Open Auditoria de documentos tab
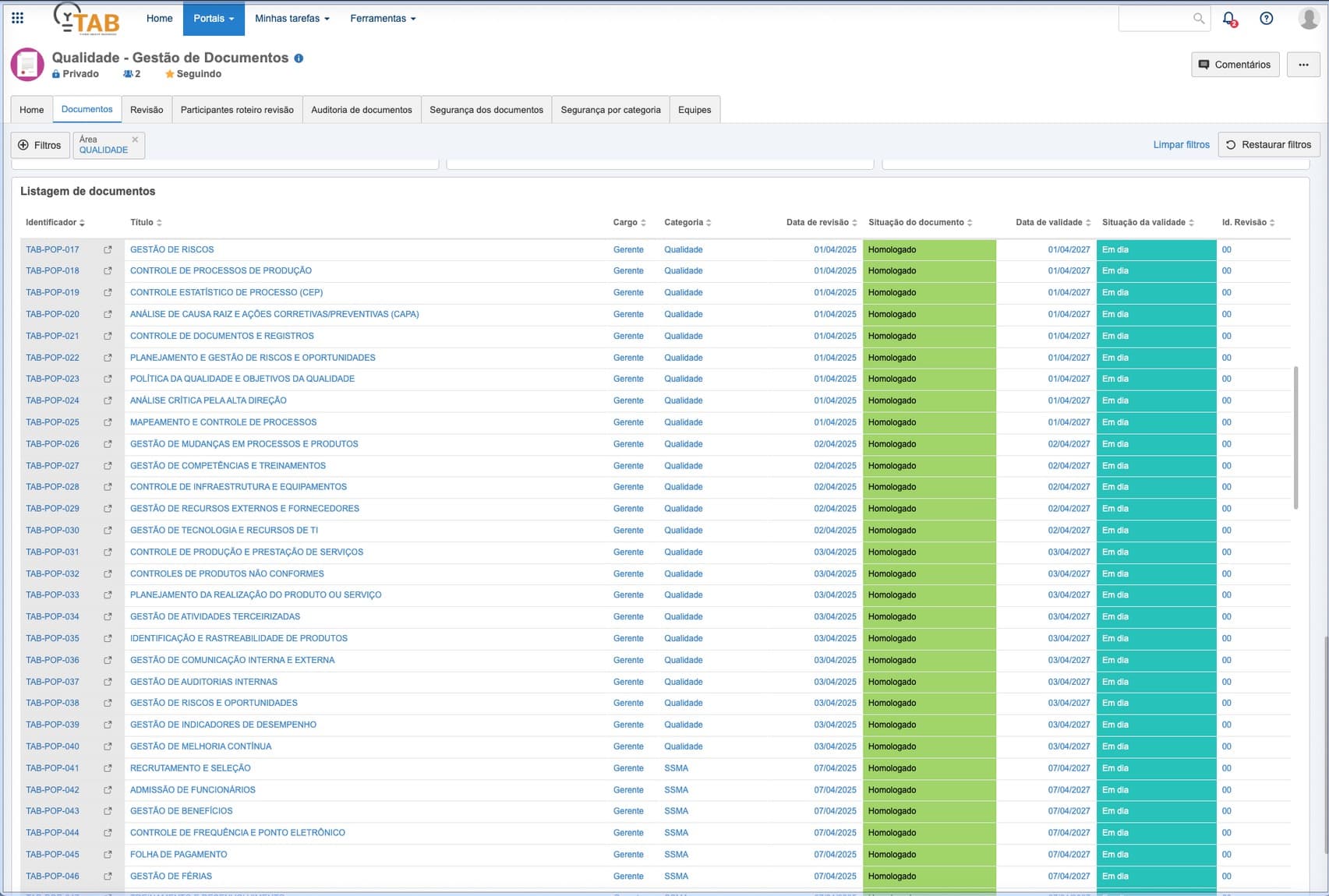Image resolution: width=1329 pixels, height=896 pixels. click(362, 110)
